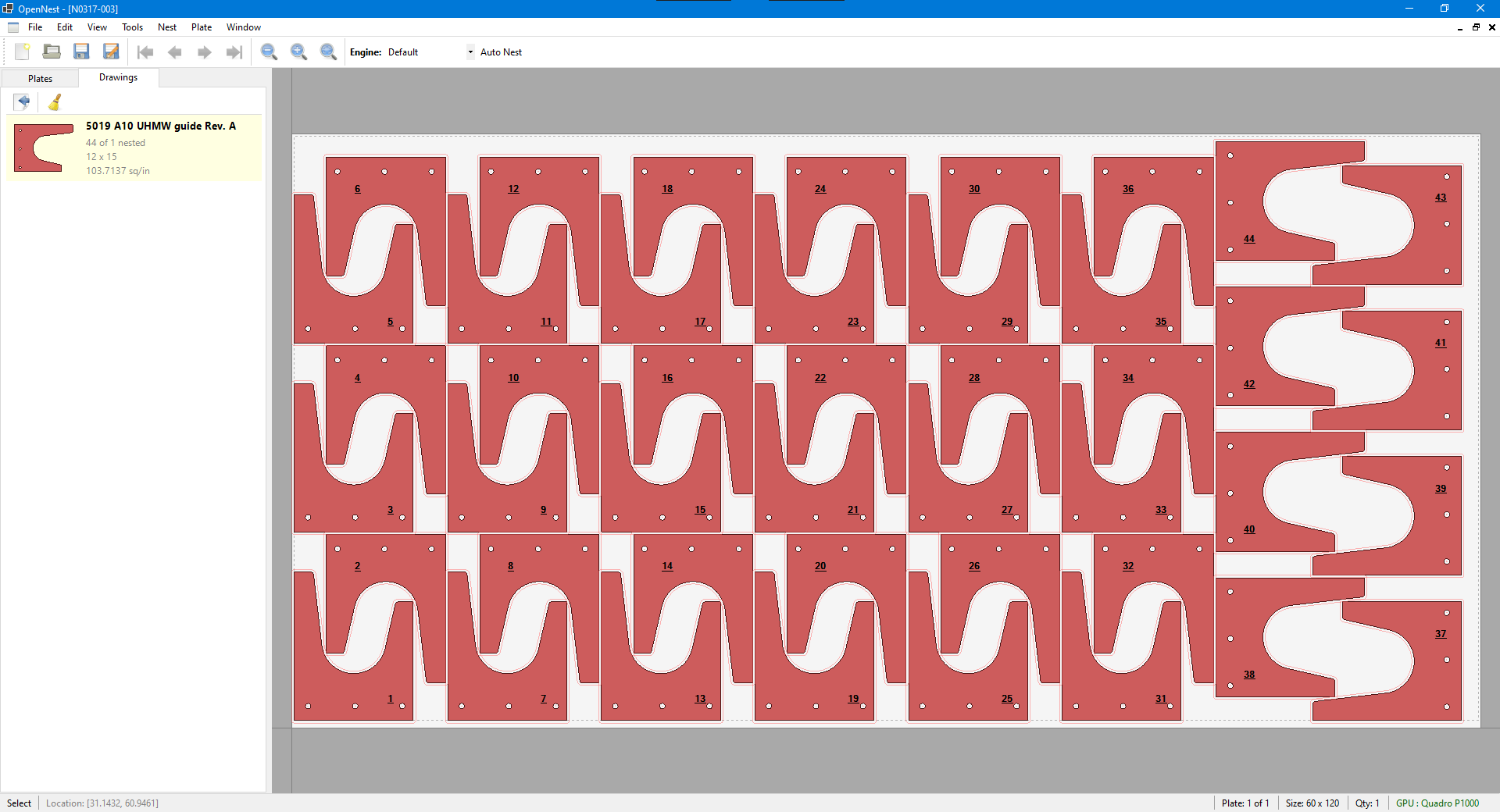Switch to the Plates tab
Image resolution: width=1500 pixels, height=812 pixels.
40,79
